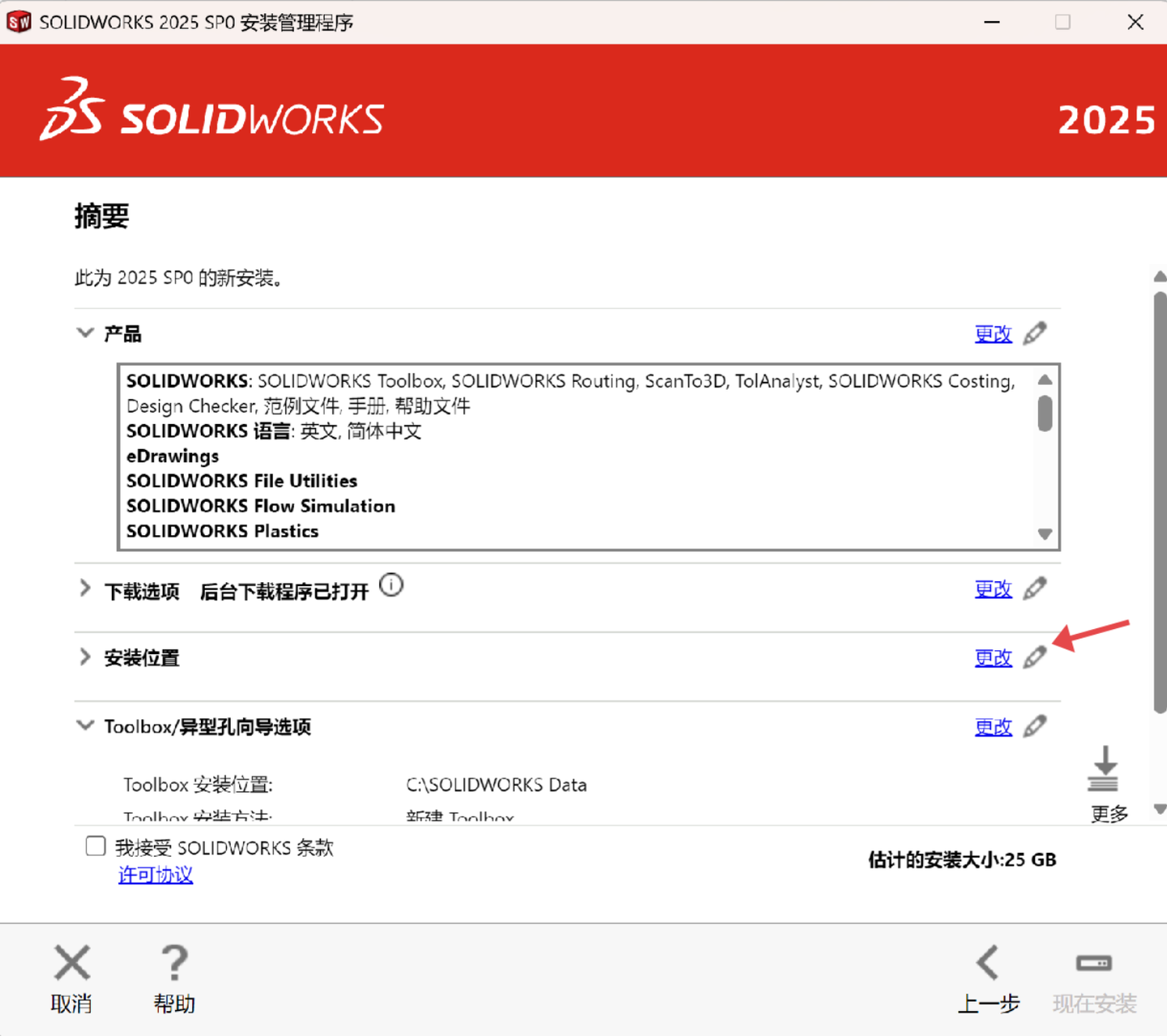
Task: Go back with the 上一步 arrow
Action: coord(988,963)
